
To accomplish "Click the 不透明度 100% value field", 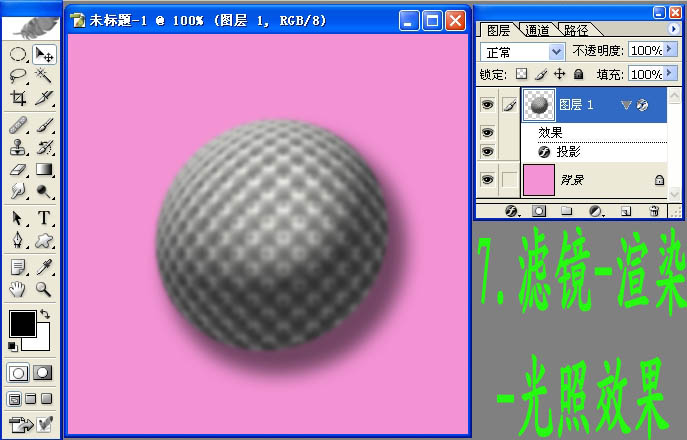I will click(646, 50).
